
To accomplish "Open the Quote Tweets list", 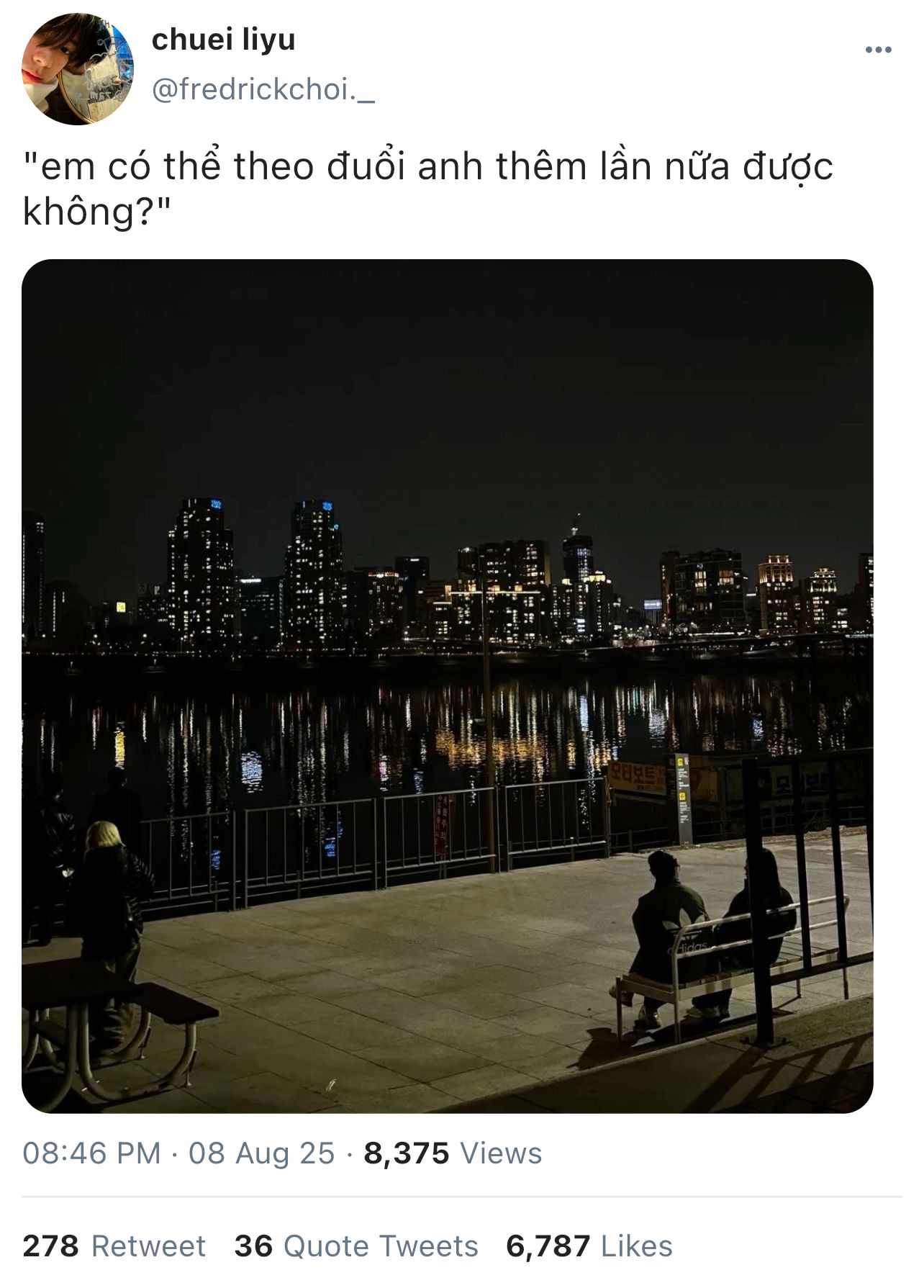I will click(x=381, y=1246).
